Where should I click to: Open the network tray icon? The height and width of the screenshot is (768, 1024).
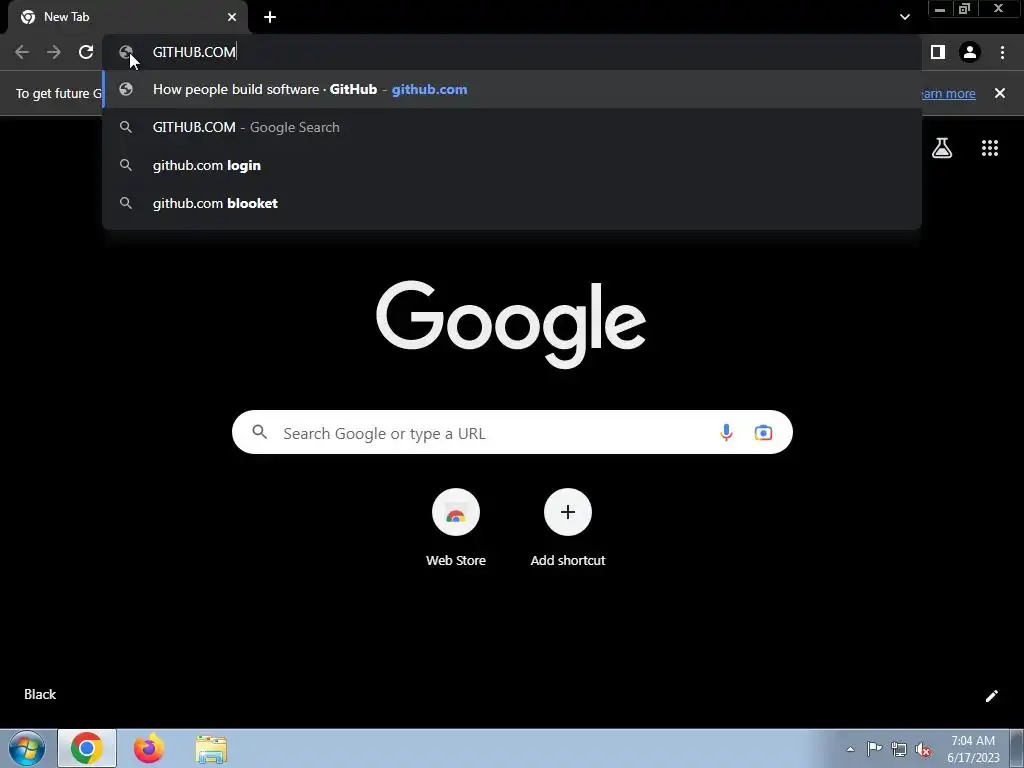[x=899, y=749]
